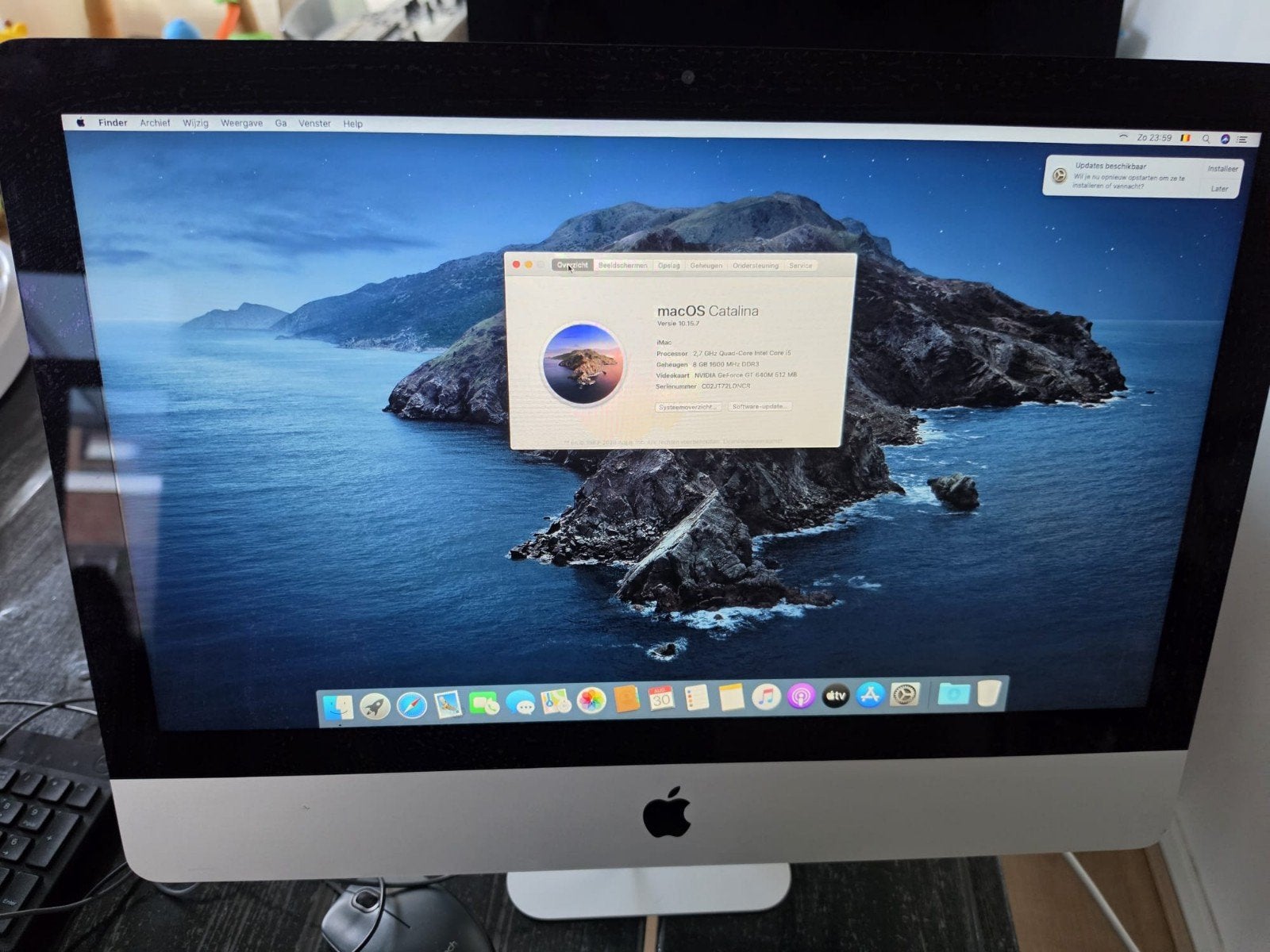Viewport: 1270px width, 952px height.
Task: Switch to the Service tab
Action: coord(800,266)
